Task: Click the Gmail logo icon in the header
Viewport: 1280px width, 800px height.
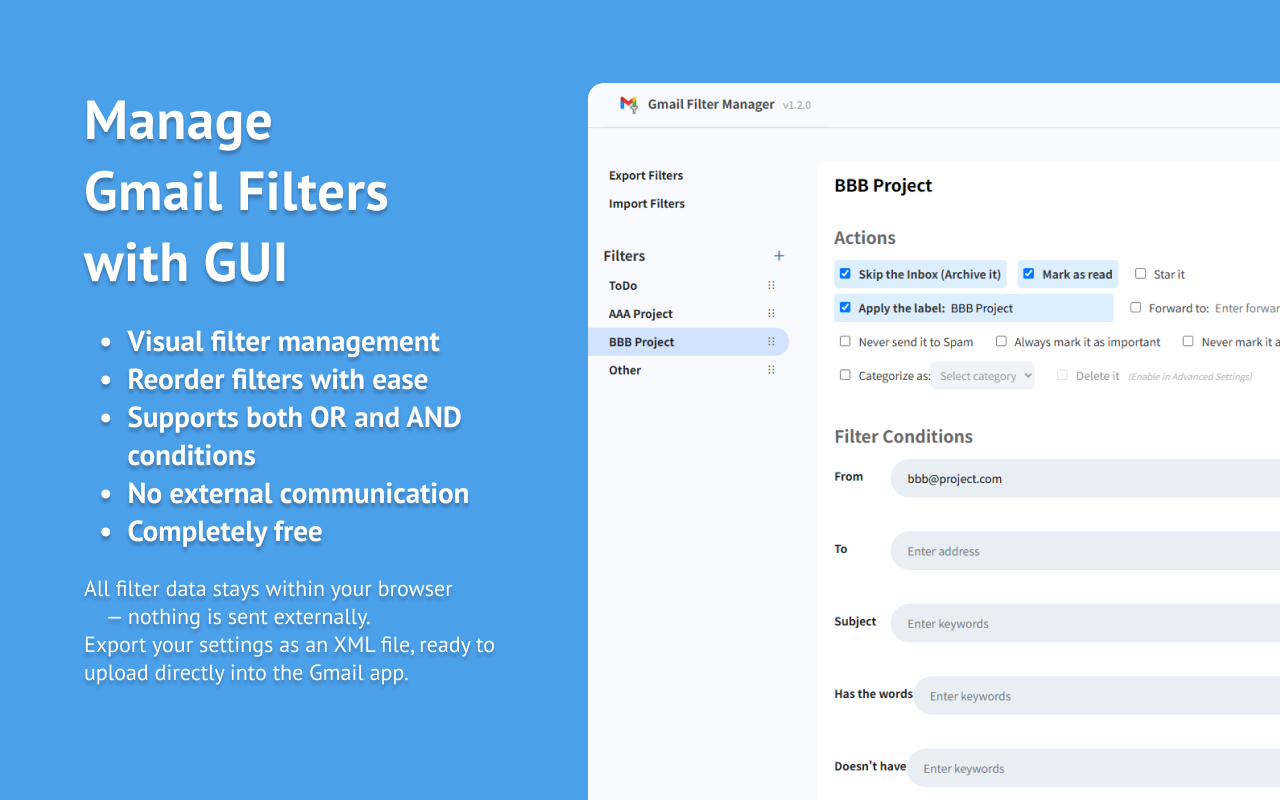Action: click(x=629, y=104)
